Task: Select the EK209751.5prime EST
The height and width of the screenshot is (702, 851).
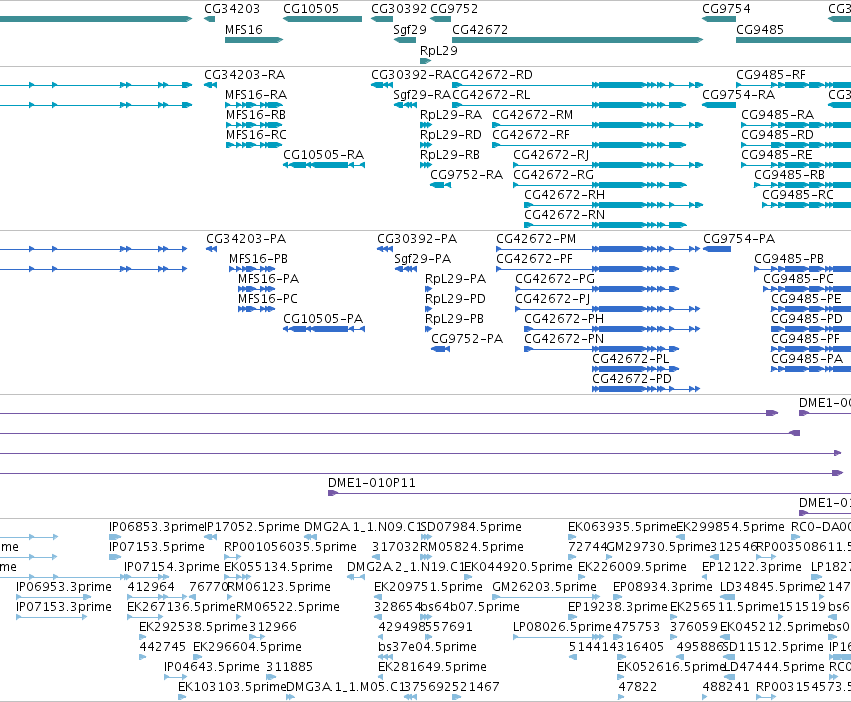Action: click(x=428, y=587)
